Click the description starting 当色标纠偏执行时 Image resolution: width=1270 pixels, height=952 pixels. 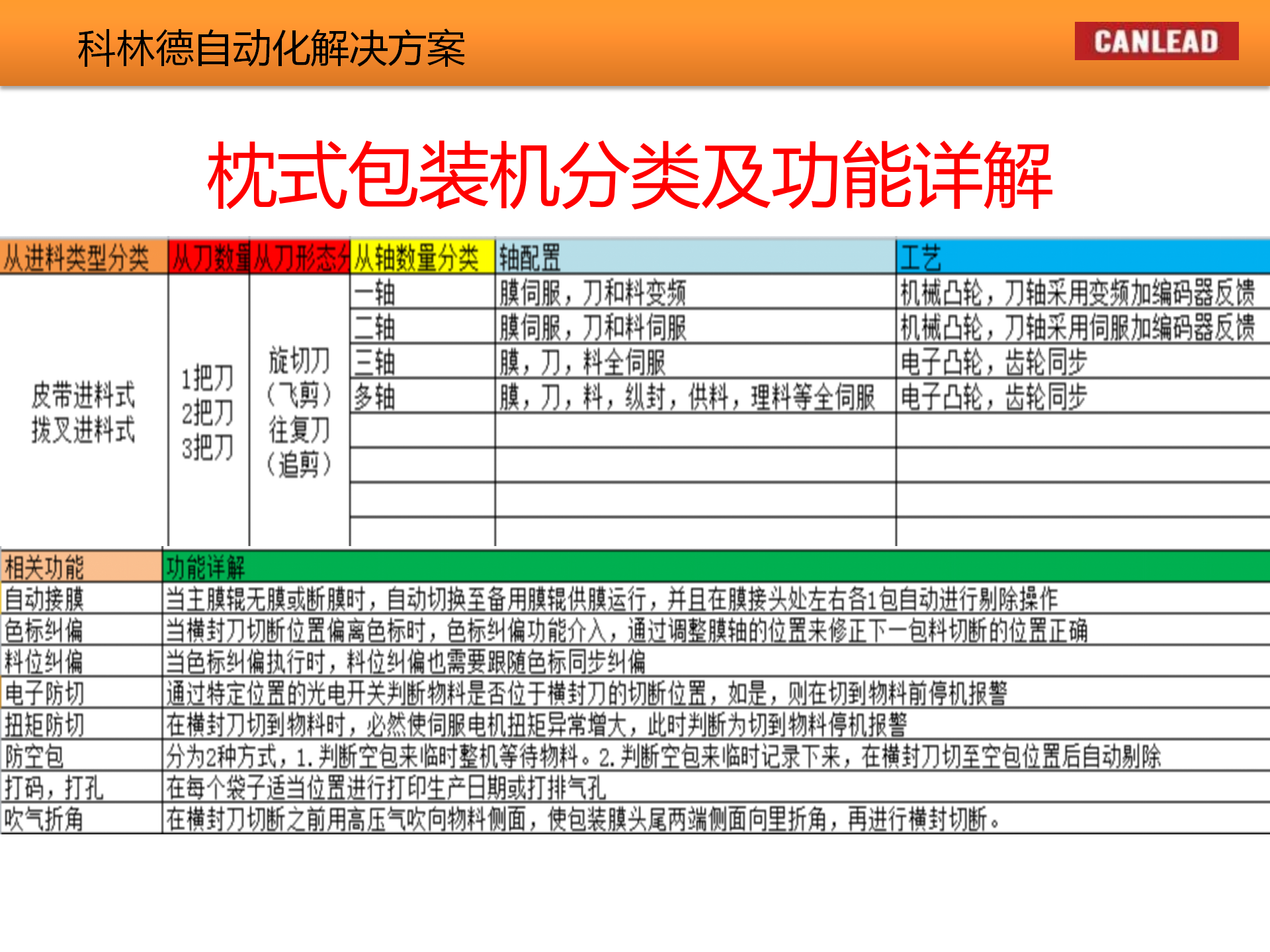pos(716,661)
